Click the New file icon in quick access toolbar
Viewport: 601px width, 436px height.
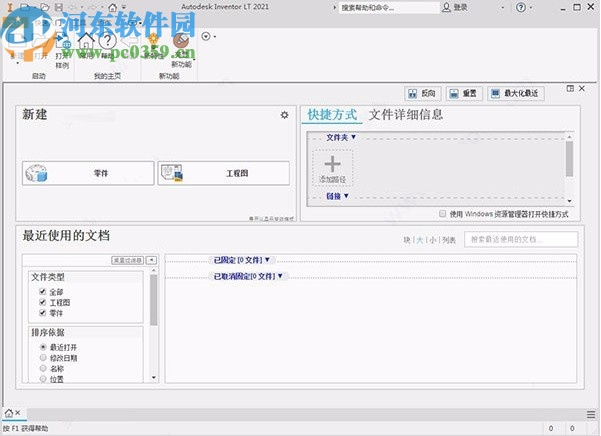coord(25,7)
